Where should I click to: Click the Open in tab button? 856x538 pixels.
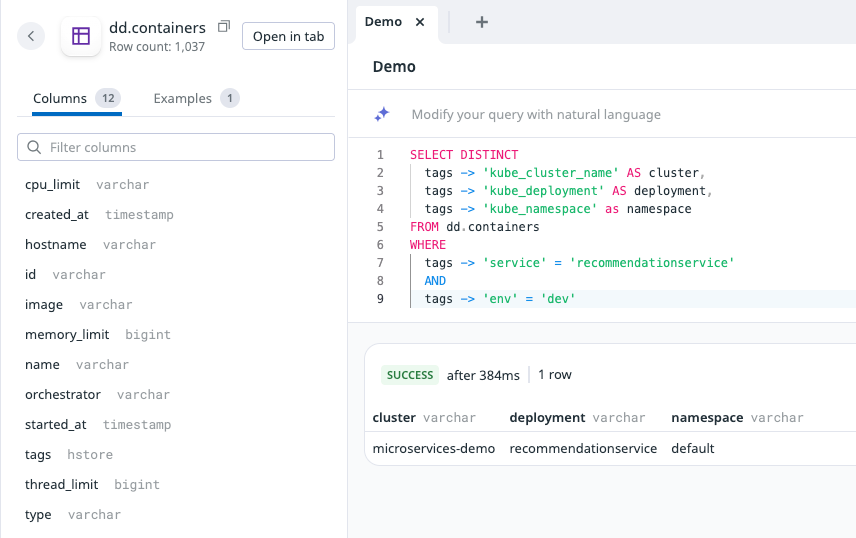(288, 36)
